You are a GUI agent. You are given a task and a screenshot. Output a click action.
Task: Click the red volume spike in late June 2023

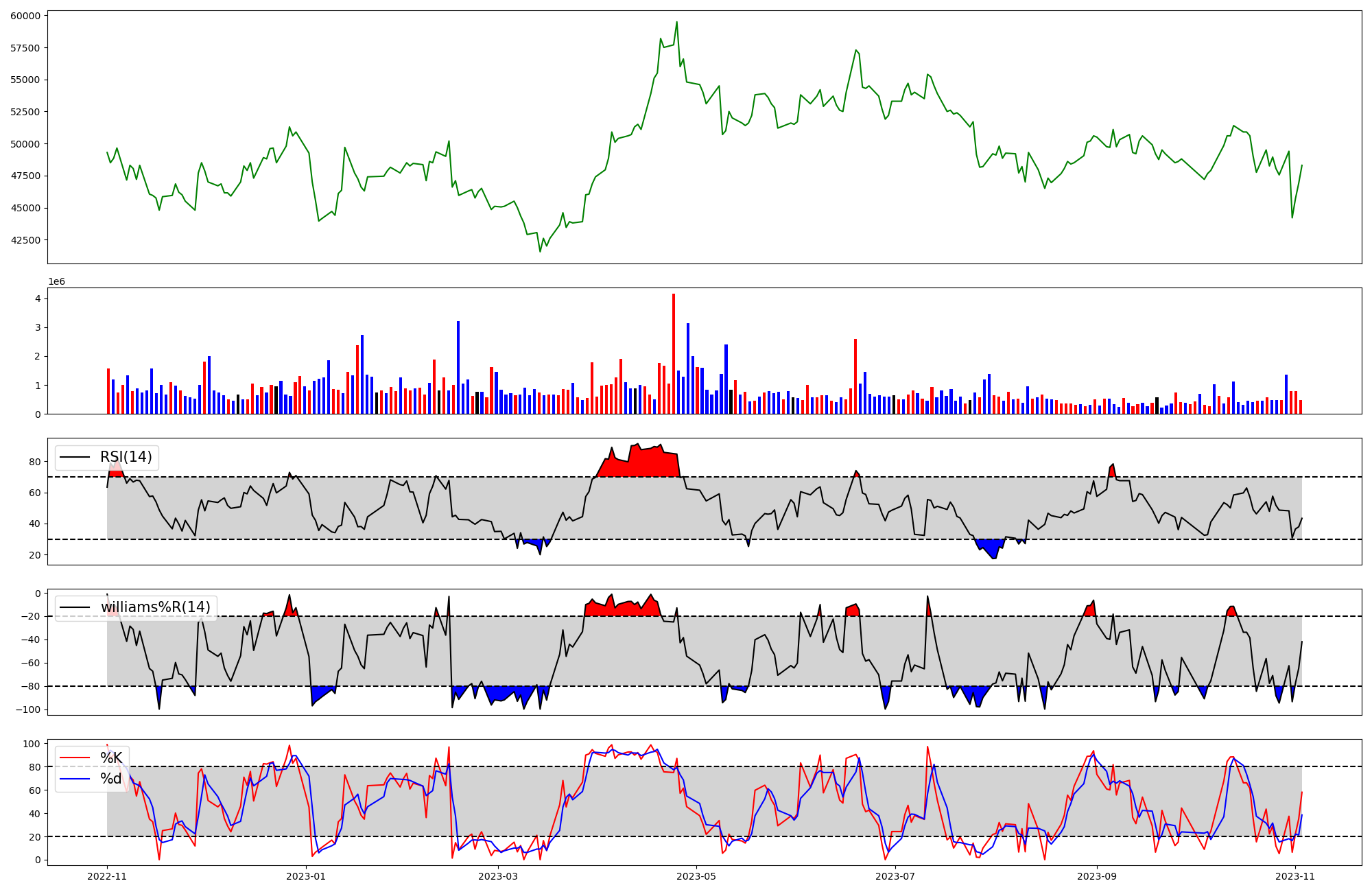(855, 376)
